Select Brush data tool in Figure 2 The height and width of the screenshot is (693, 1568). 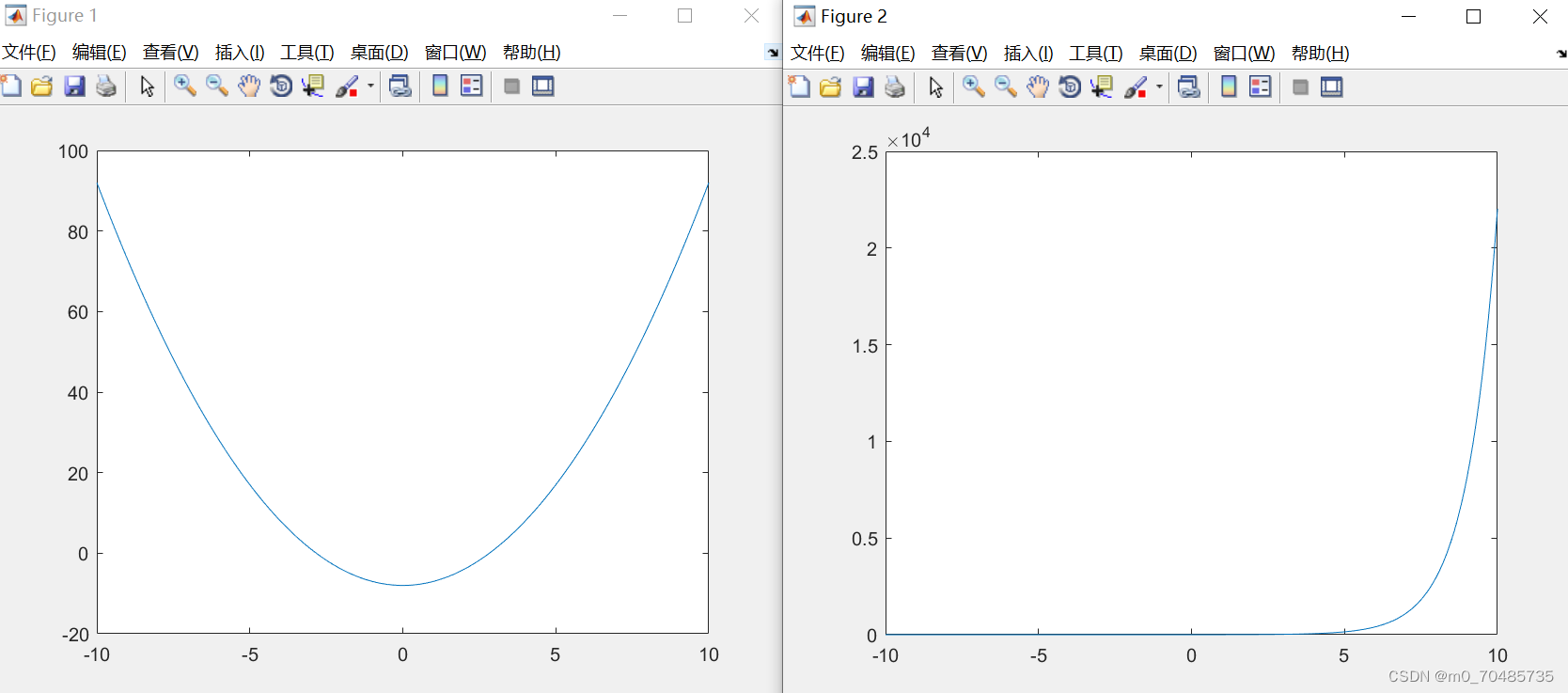click(1136, 87)
